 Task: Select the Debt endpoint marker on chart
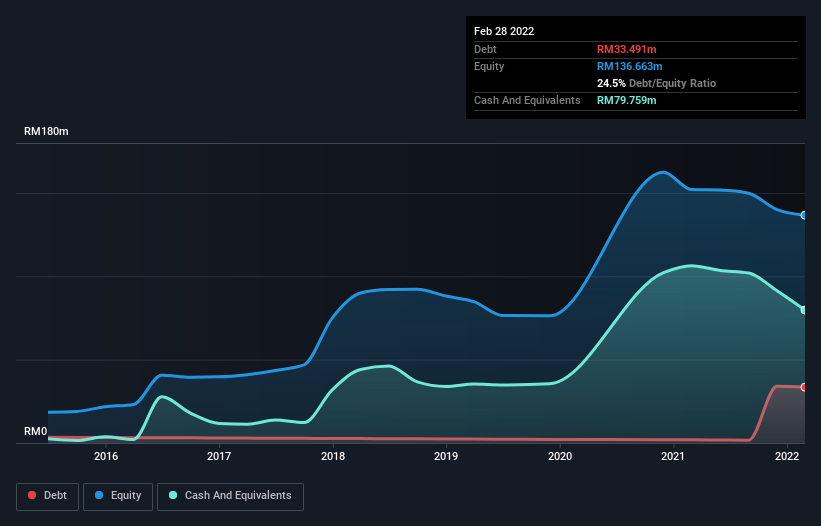coord(804,387)
